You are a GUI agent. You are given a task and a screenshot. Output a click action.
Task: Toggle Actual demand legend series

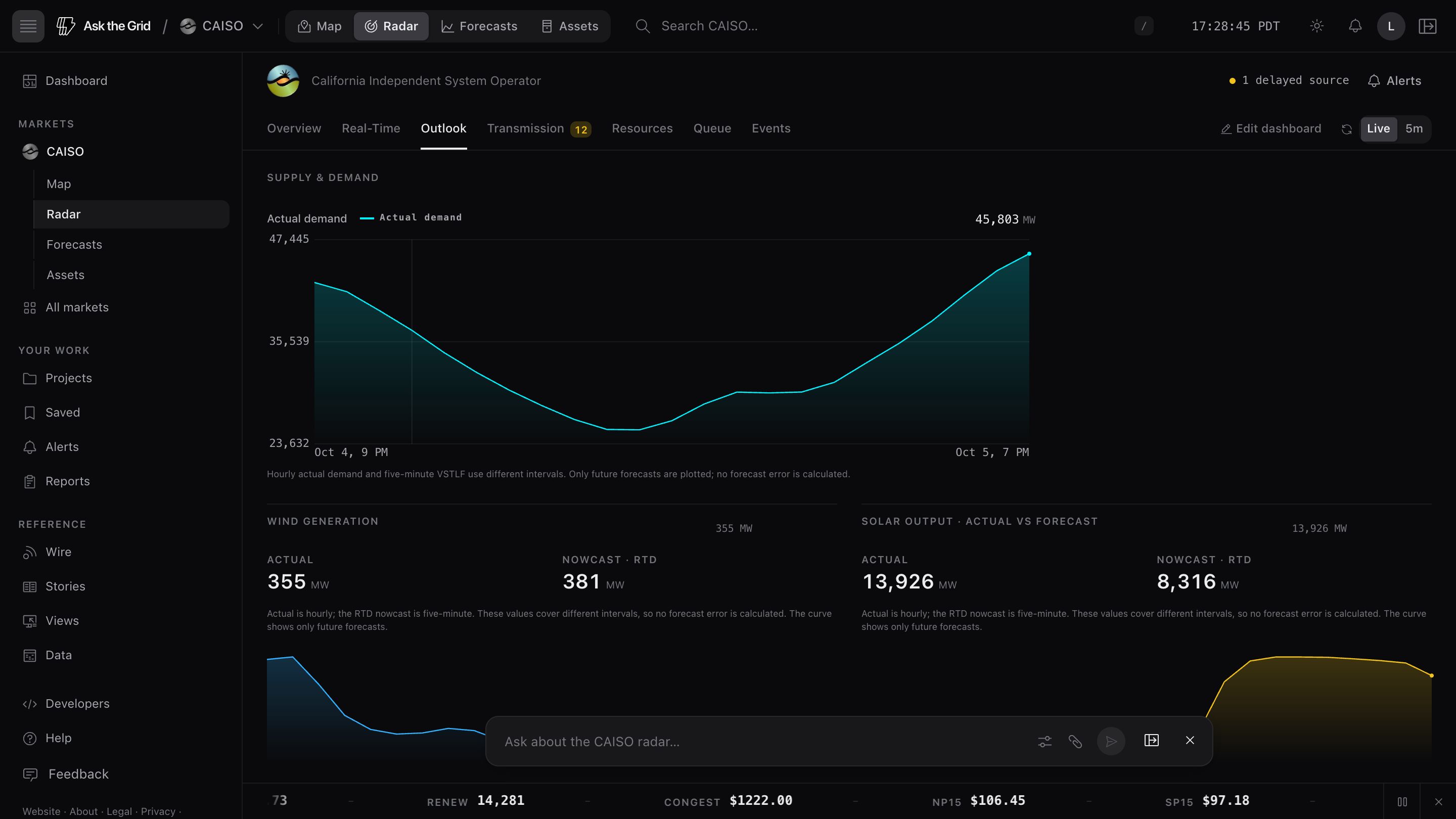[x=411, y=217]
